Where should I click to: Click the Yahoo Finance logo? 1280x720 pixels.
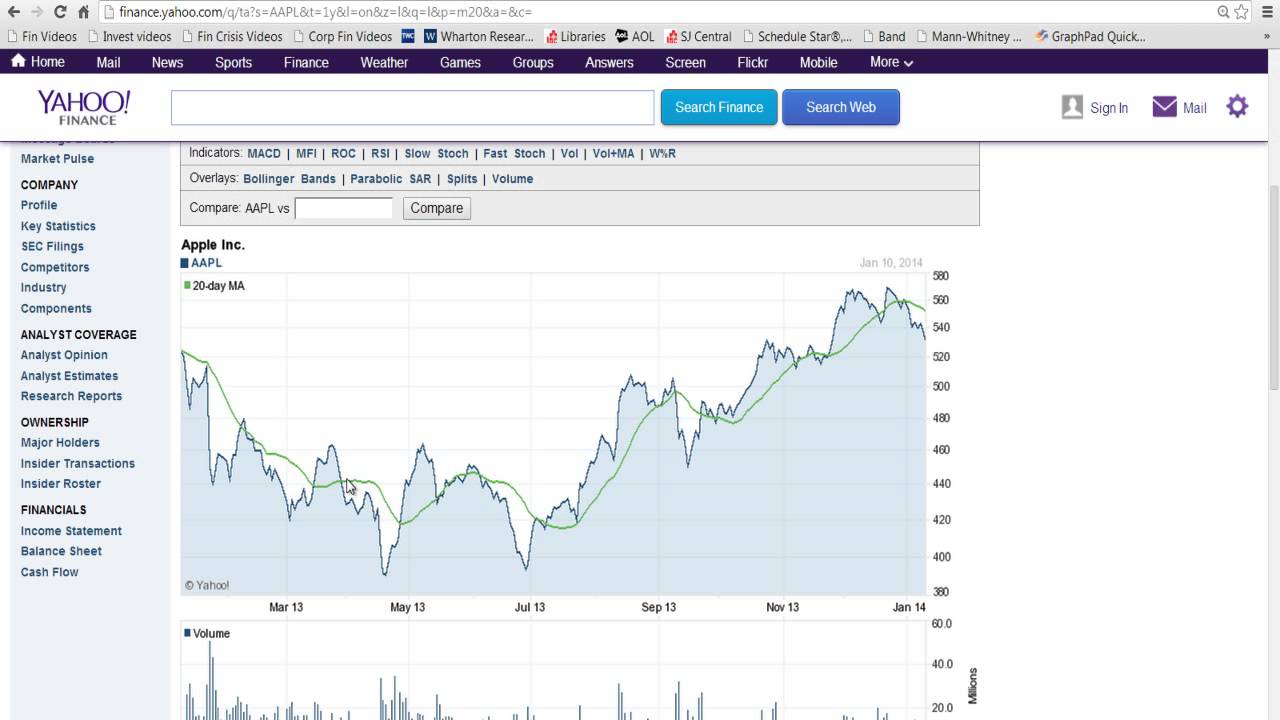[84, 107]
